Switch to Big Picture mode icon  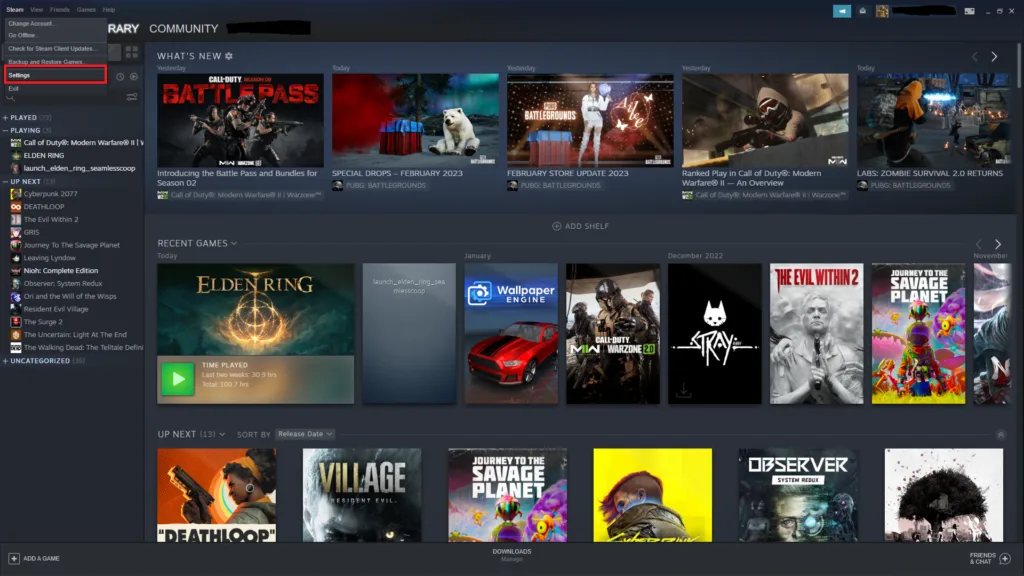click(x=969, y=11)
